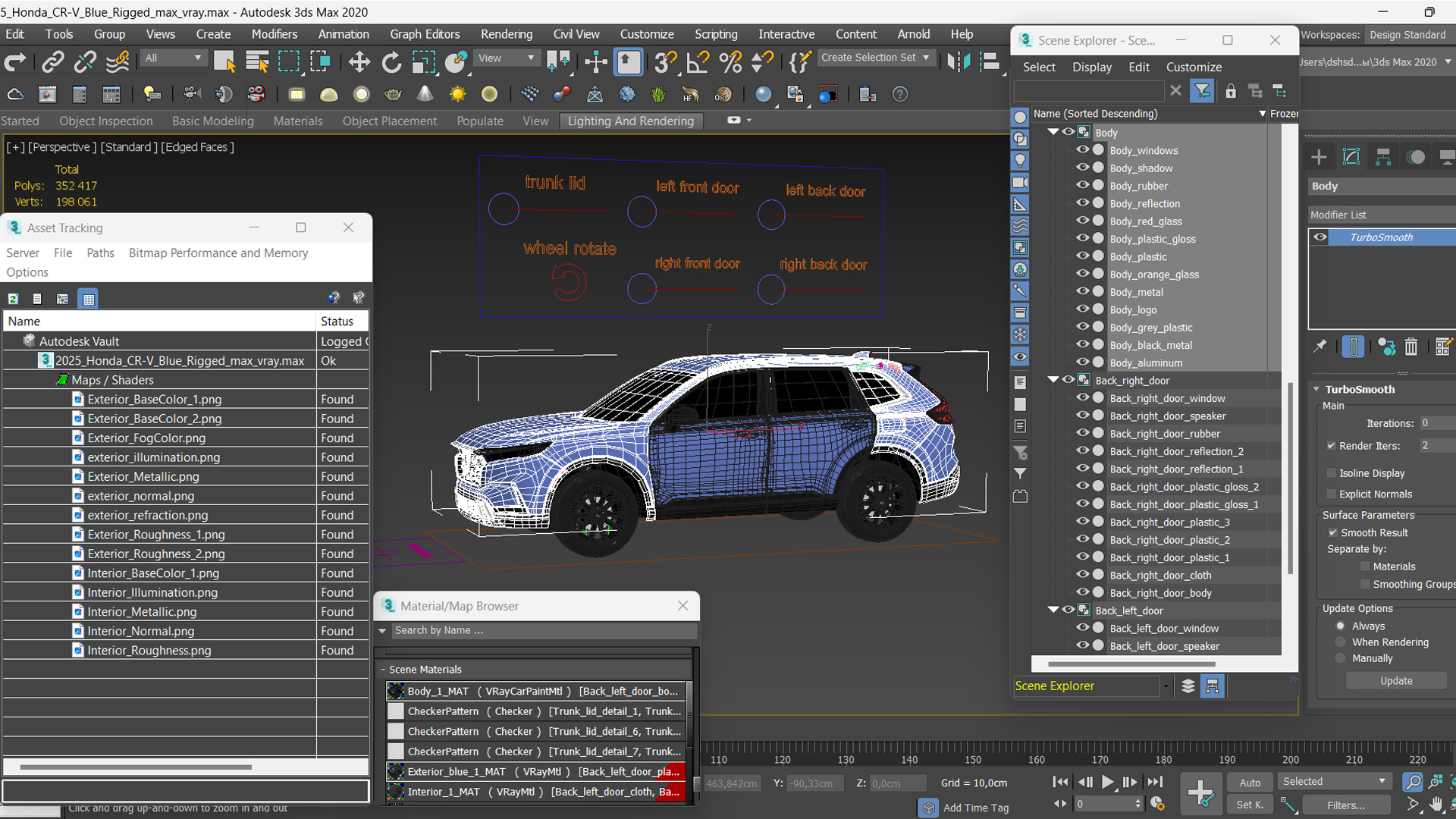1456x819 pixels.
Task: Open Select by Name tool
Action: 257,62
